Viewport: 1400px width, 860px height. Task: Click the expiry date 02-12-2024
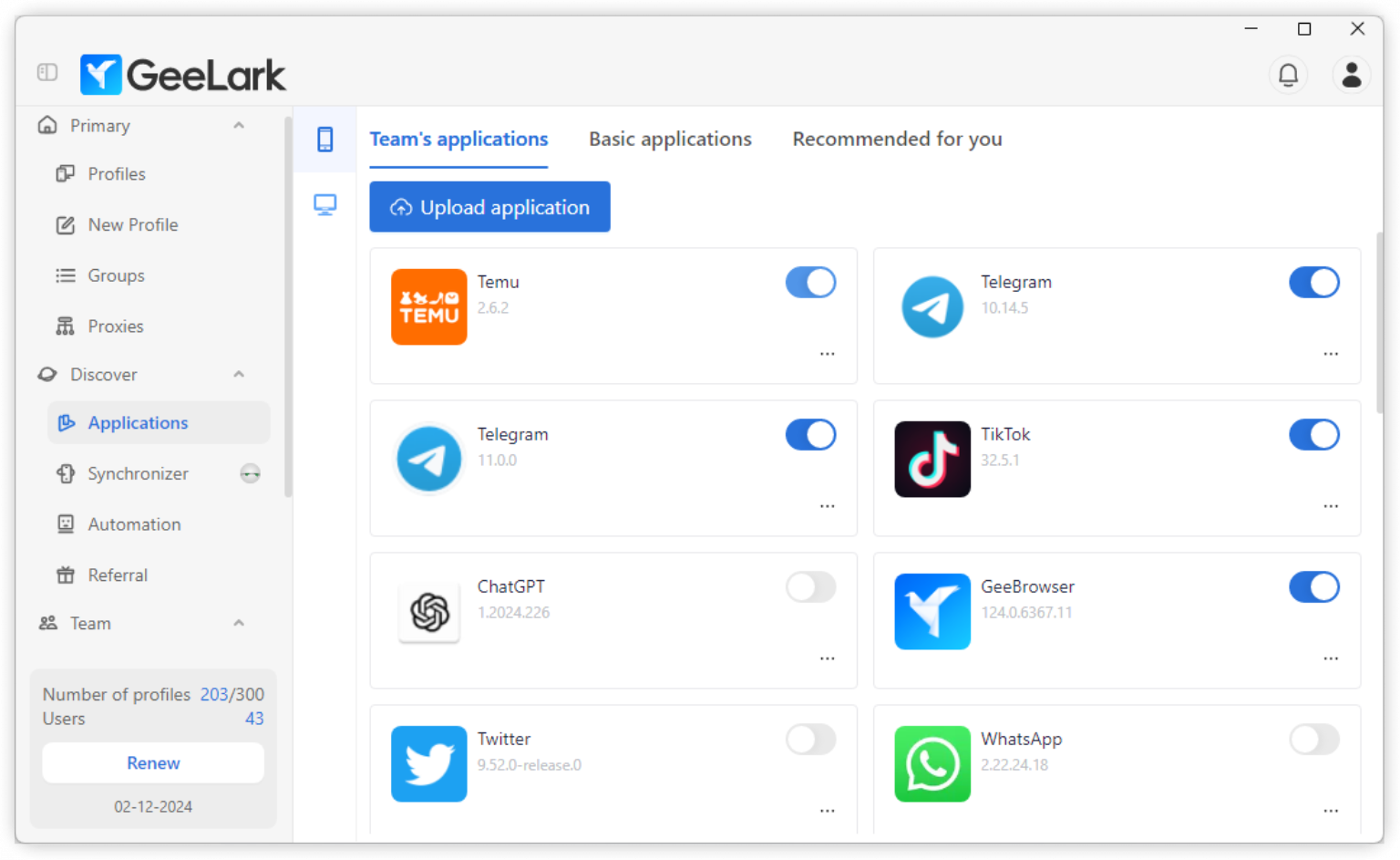pyautogui.click(x=153, y=807)
